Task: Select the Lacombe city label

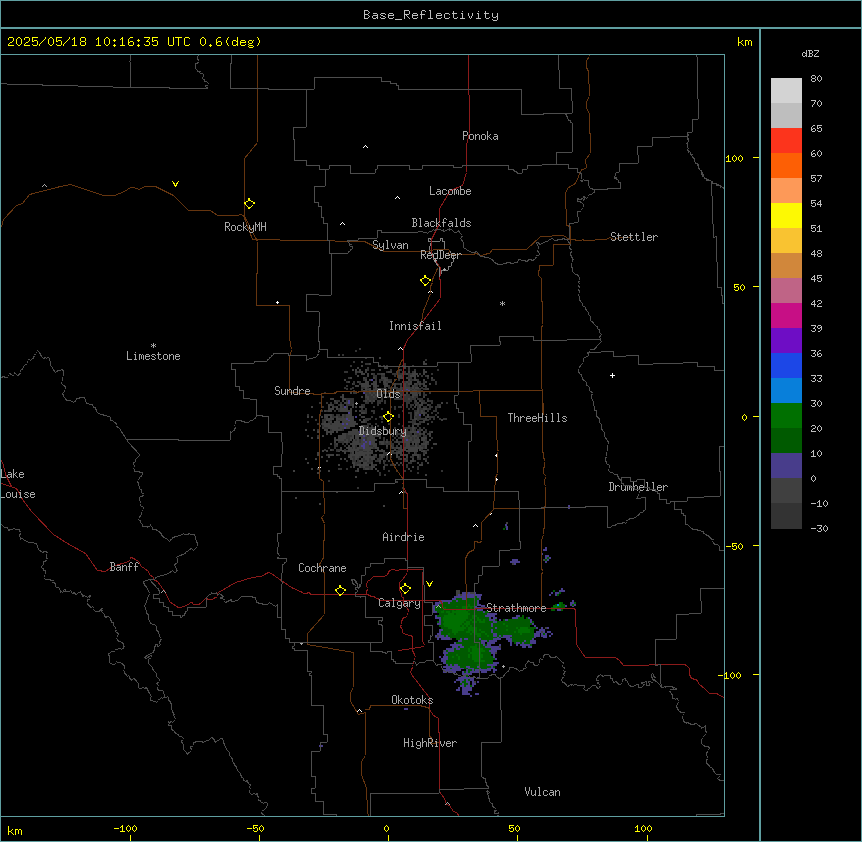Action: (x=450, y=191)
